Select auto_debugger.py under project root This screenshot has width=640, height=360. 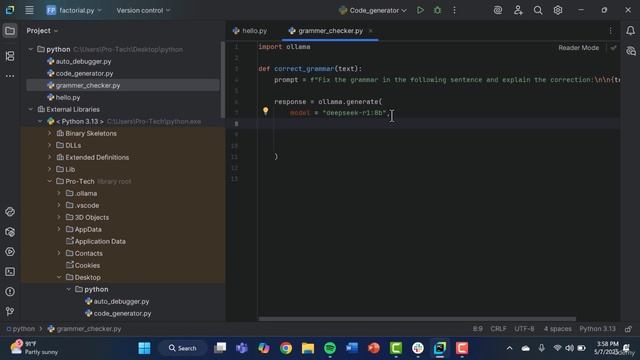[x=83, y=61]
